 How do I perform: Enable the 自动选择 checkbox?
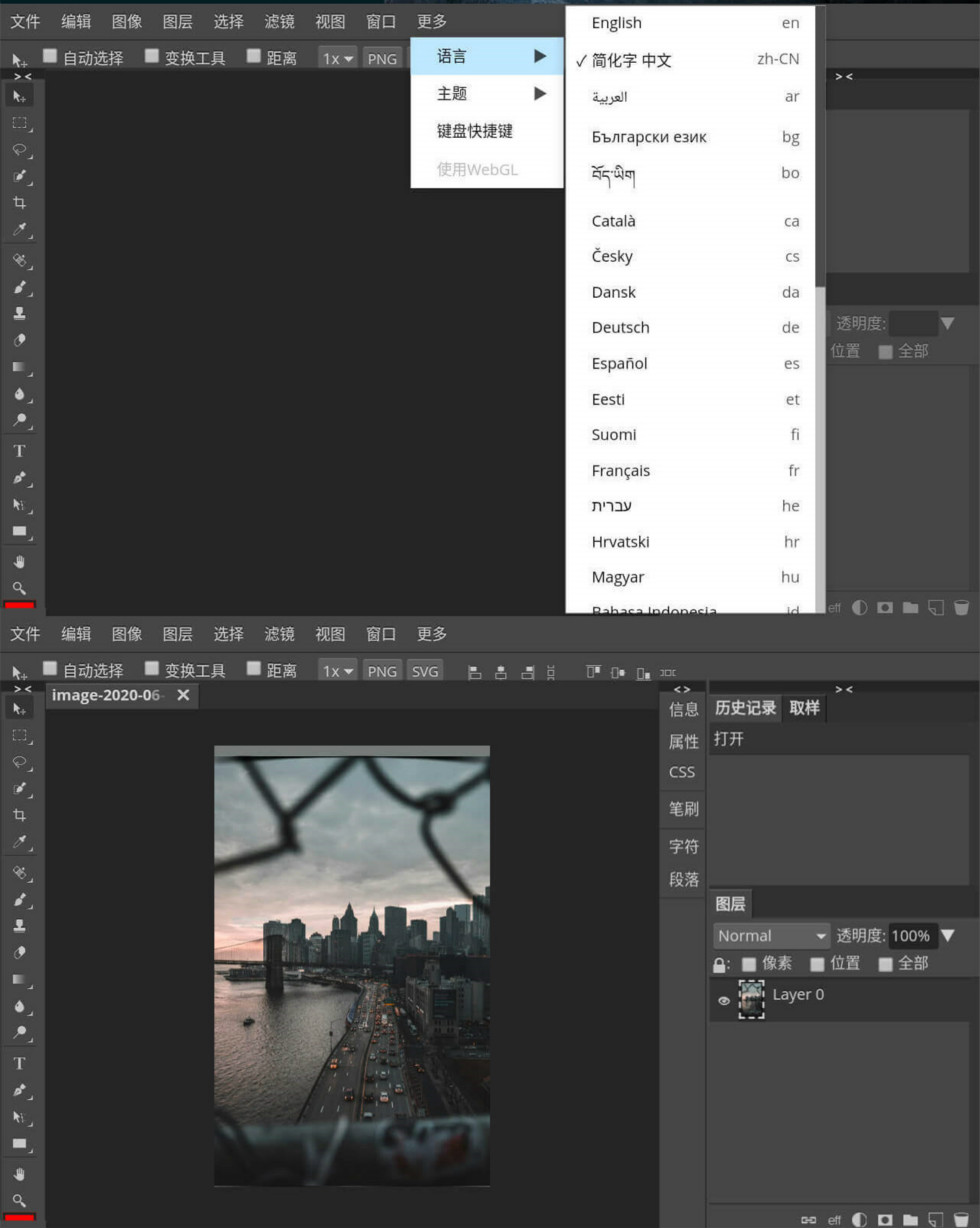click(49, 669)
